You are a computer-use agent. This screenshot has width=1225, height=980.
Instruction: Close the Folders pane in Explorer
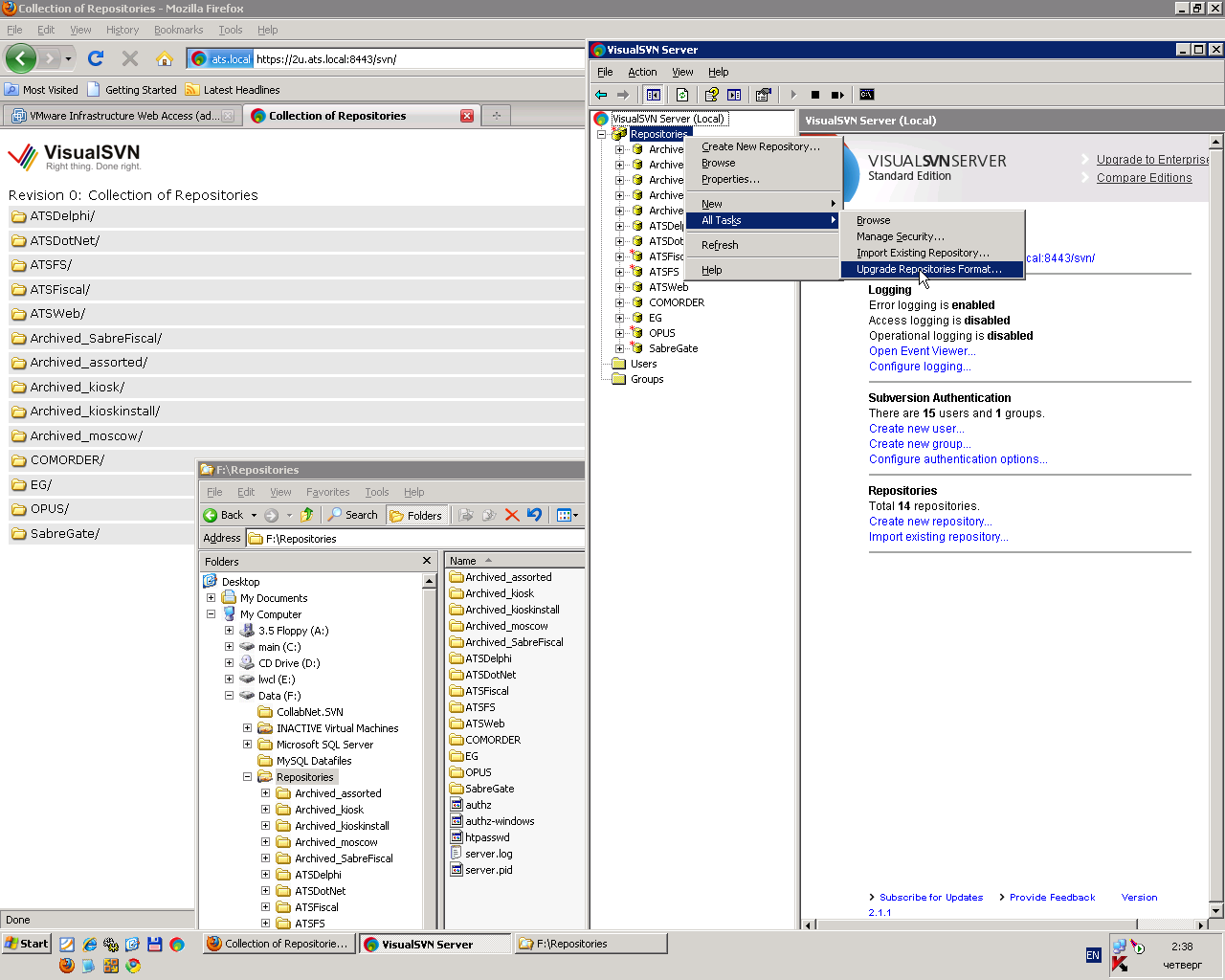point(427,561)
